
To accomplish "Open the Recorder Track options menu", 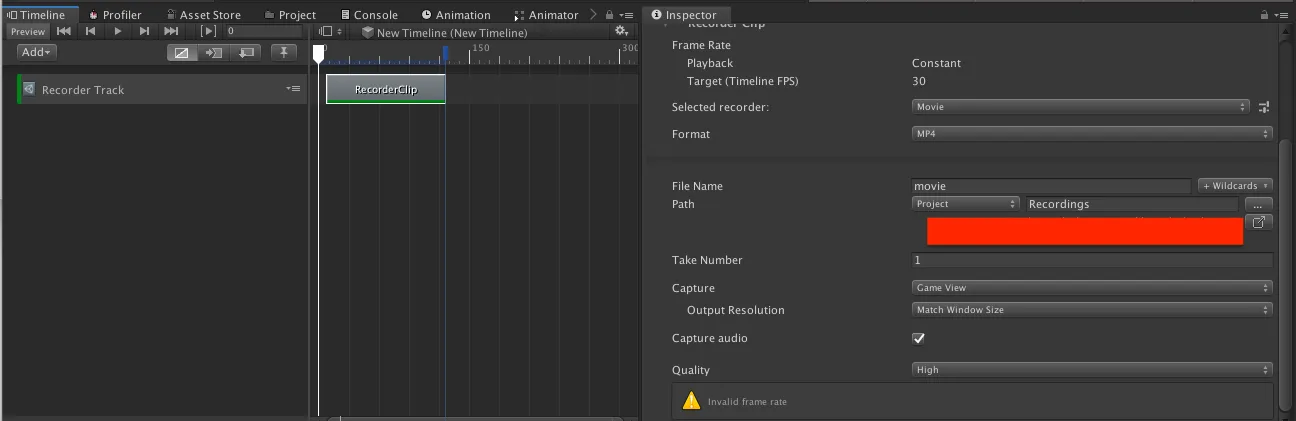I will (293, 89).
